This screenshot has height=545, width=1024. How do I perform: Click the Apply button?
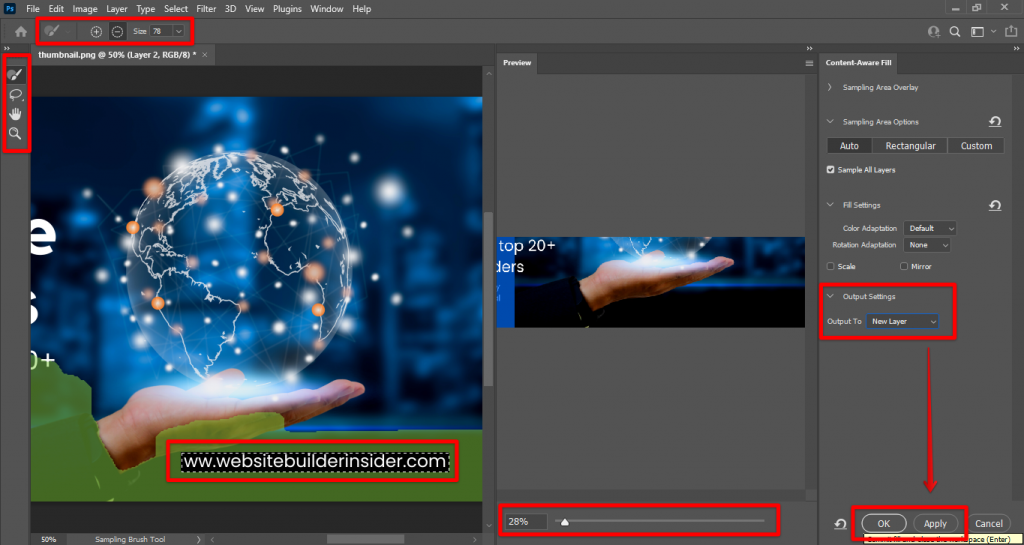point(935,523)
